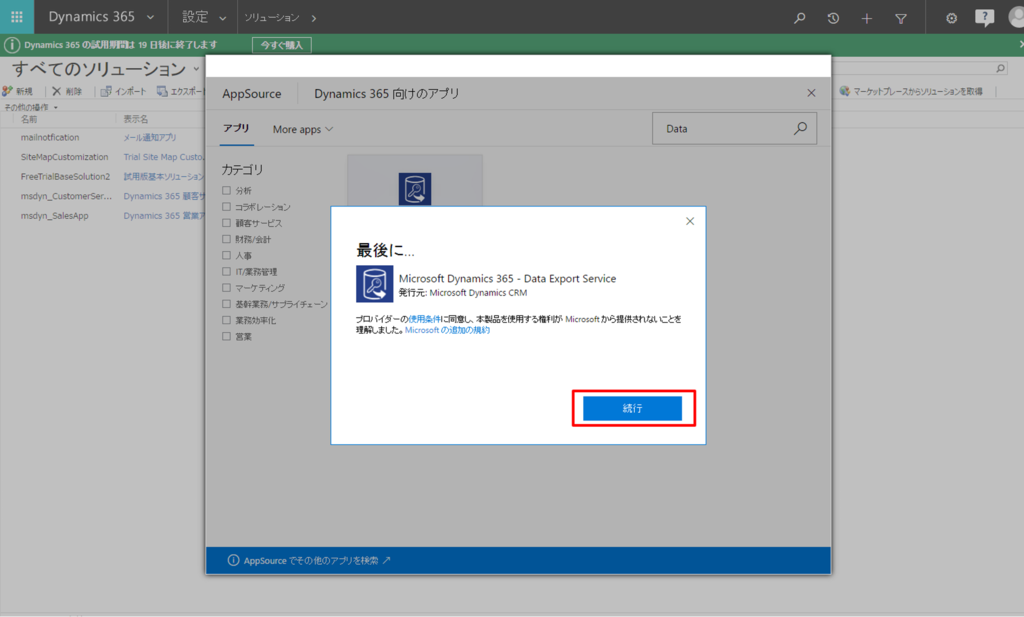Click the AppSource search input field
This screenshot has width=1024, height=617.
pyautogui.click(x=734, y=129)
